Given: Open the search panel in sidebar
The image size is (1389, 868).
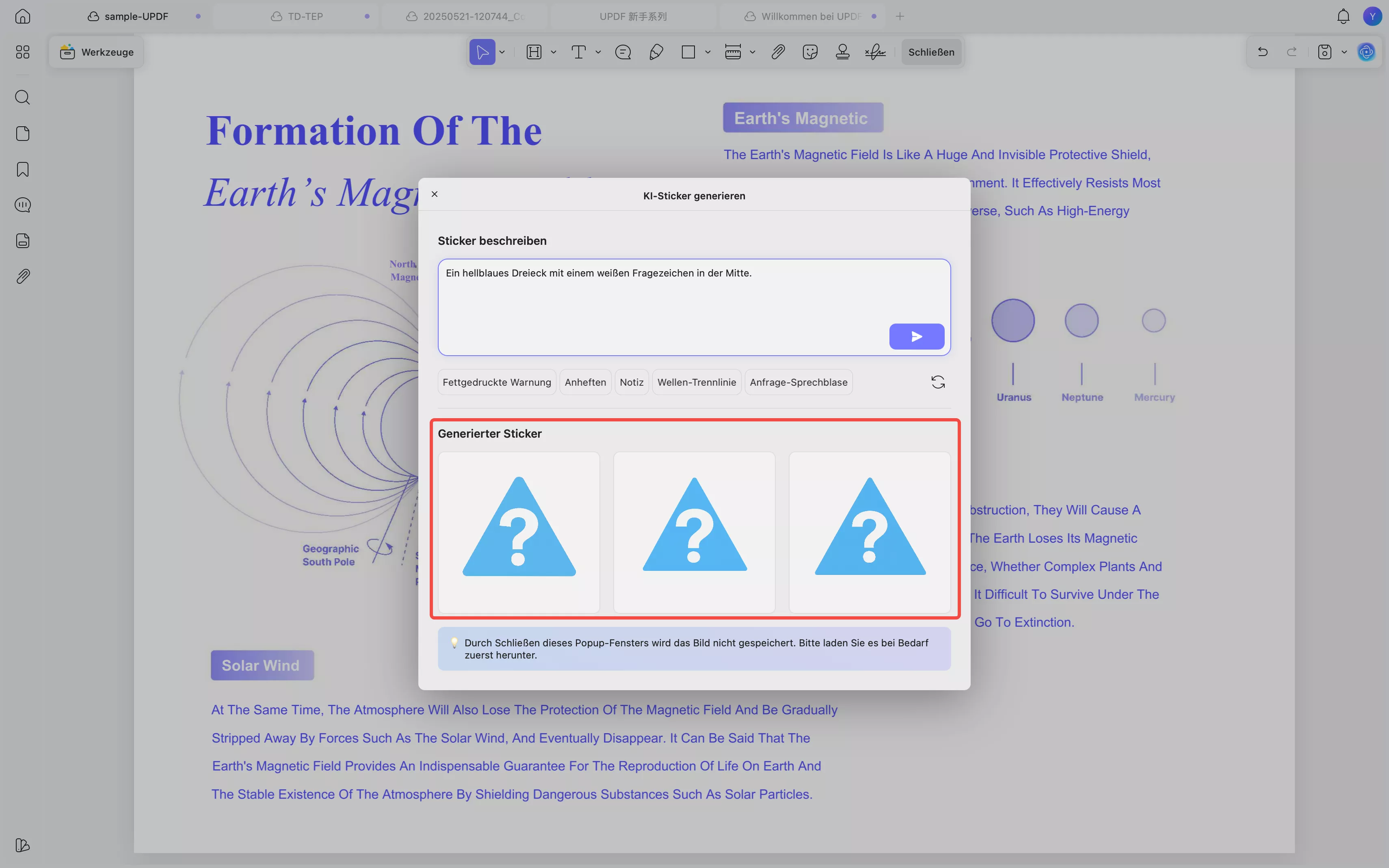Looking at the screenshot, I should 22,97.
